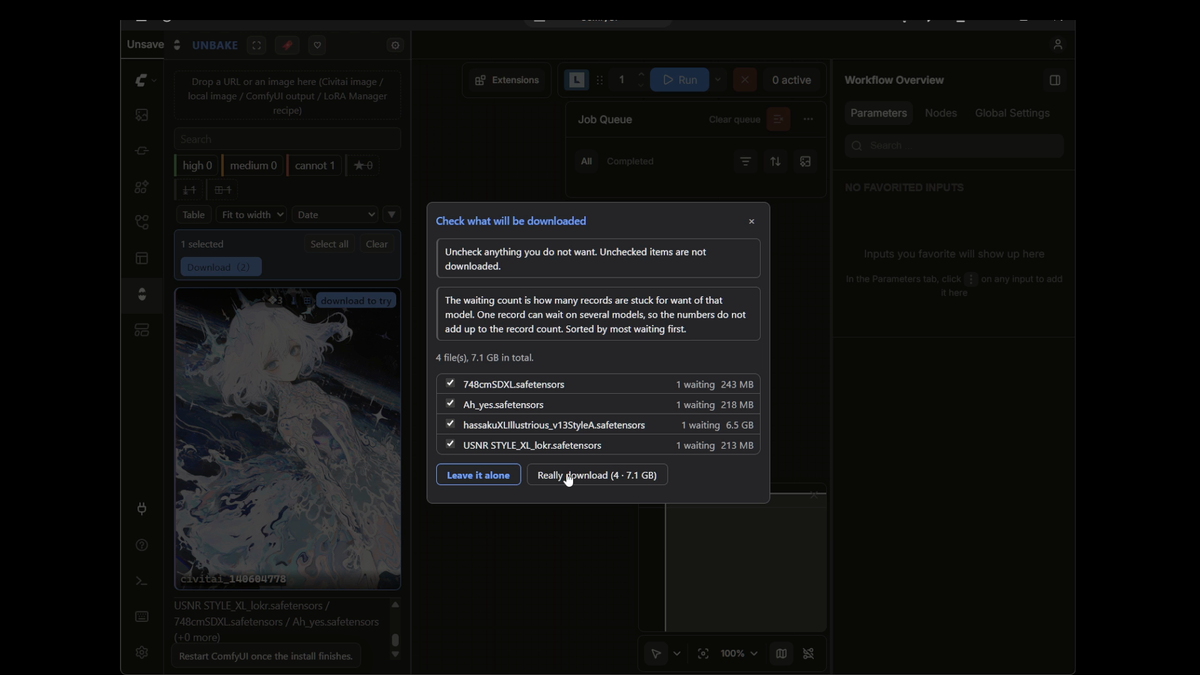
Task: Open the node library sidebar icon
Action: click(142, 187)
